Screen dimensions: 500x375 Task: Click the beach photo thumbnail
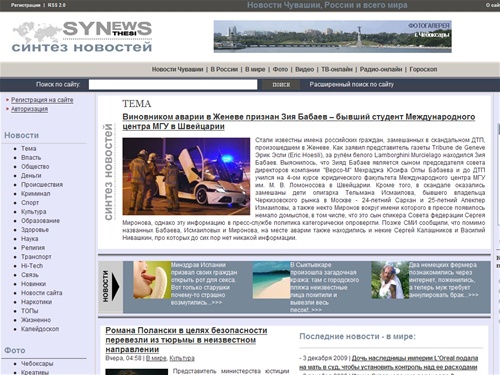271,280
